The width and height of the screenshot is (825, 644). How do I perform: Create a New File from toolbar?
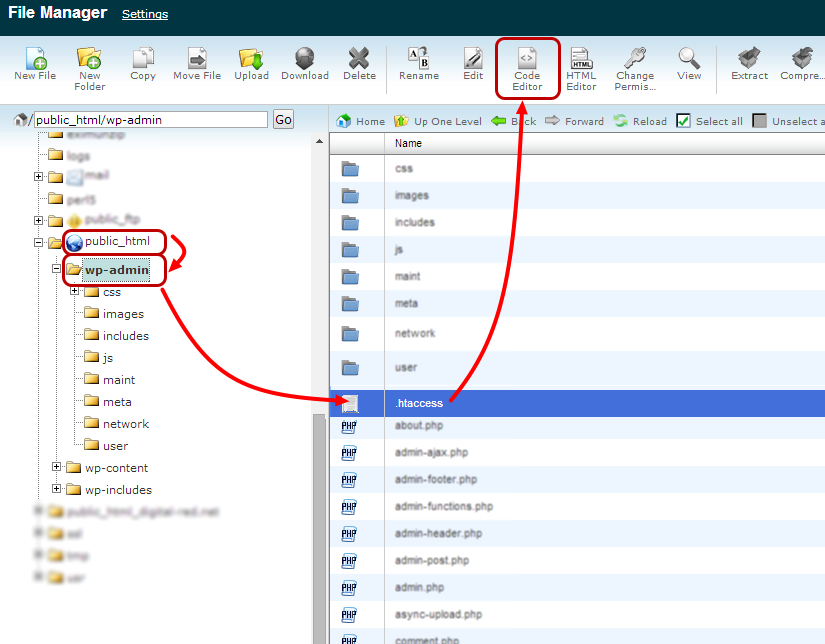coord(35,64)
